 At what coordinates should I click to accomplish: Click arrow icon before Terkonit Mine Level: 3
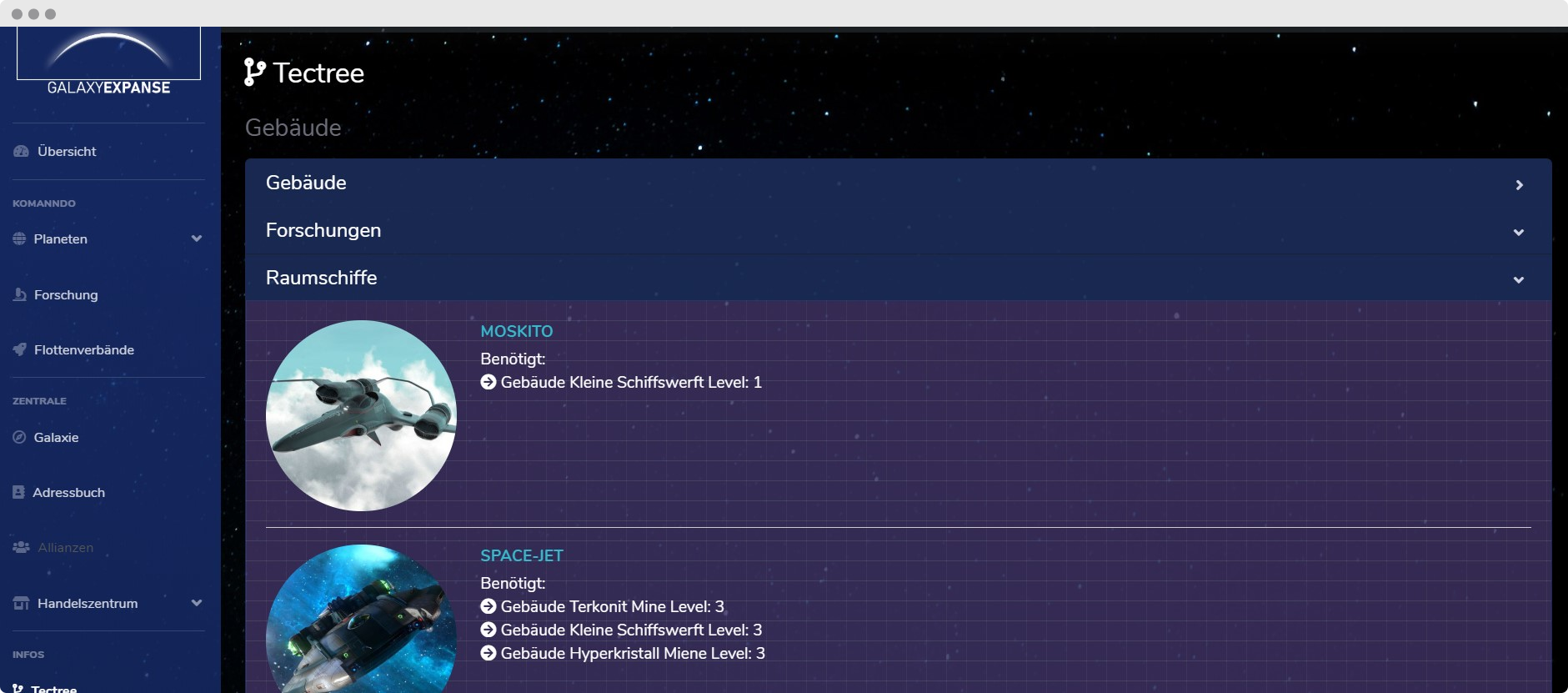click(488, 606)
